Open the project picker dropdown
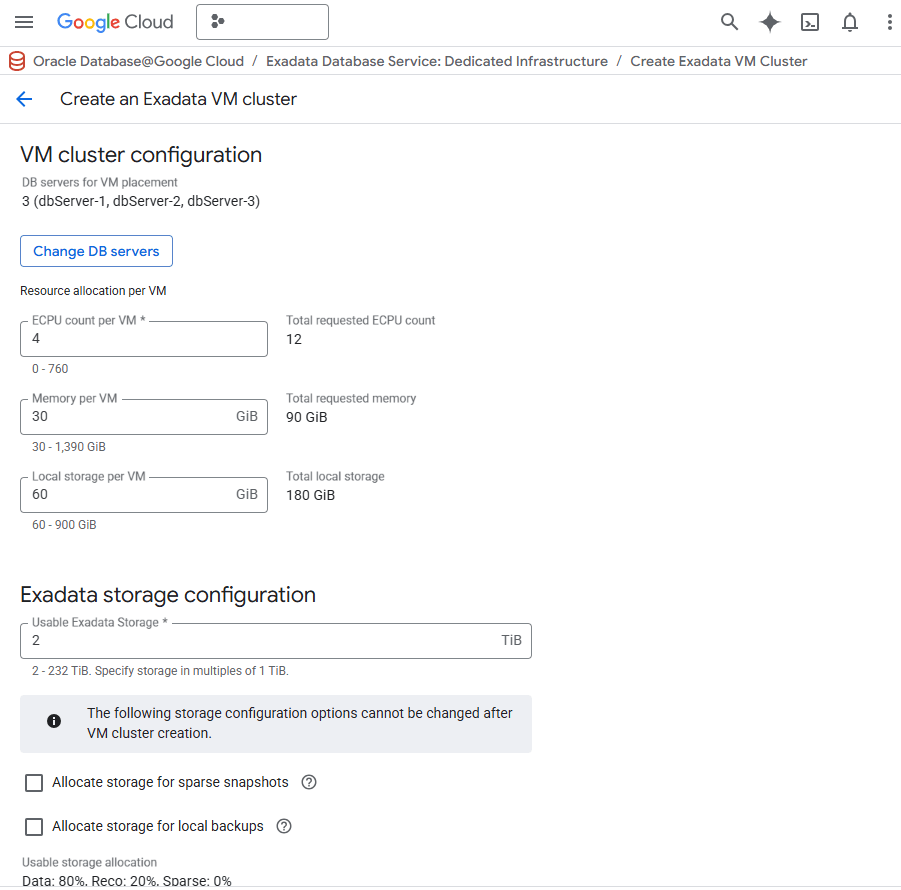Viewport: 901px width, 890px height. (262, 21)
